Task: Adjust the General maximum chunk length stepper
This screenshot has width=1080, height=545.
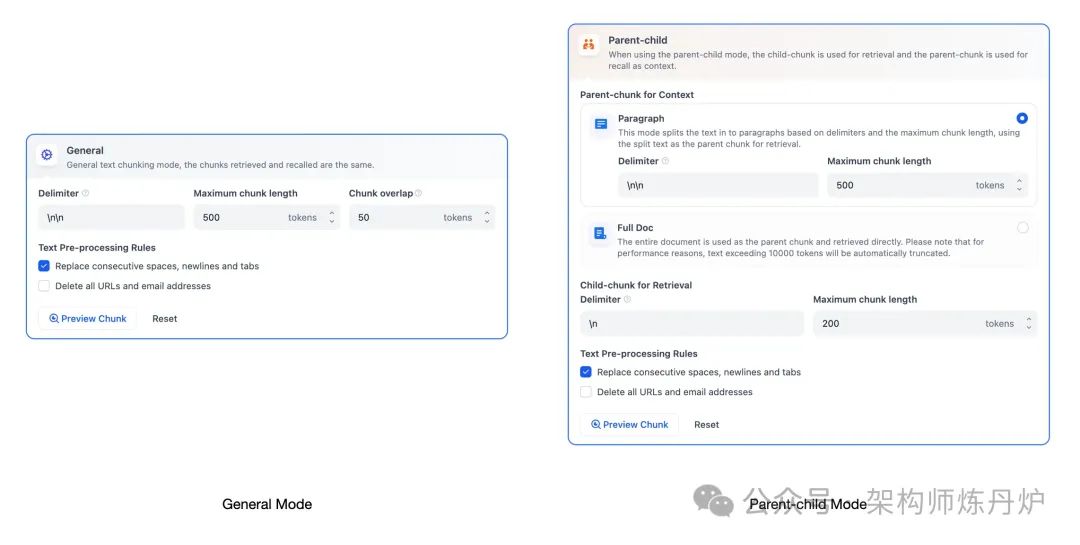Action: pos(332,217)
